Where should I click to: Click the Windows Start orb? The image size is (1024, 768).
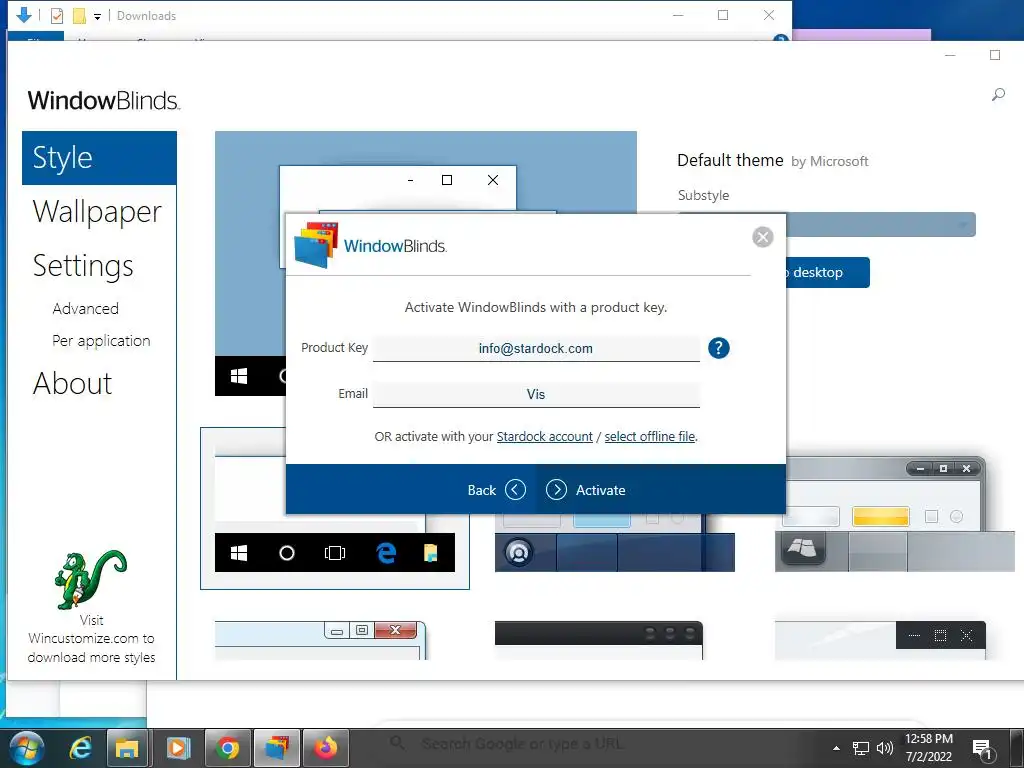click(27, 748)
